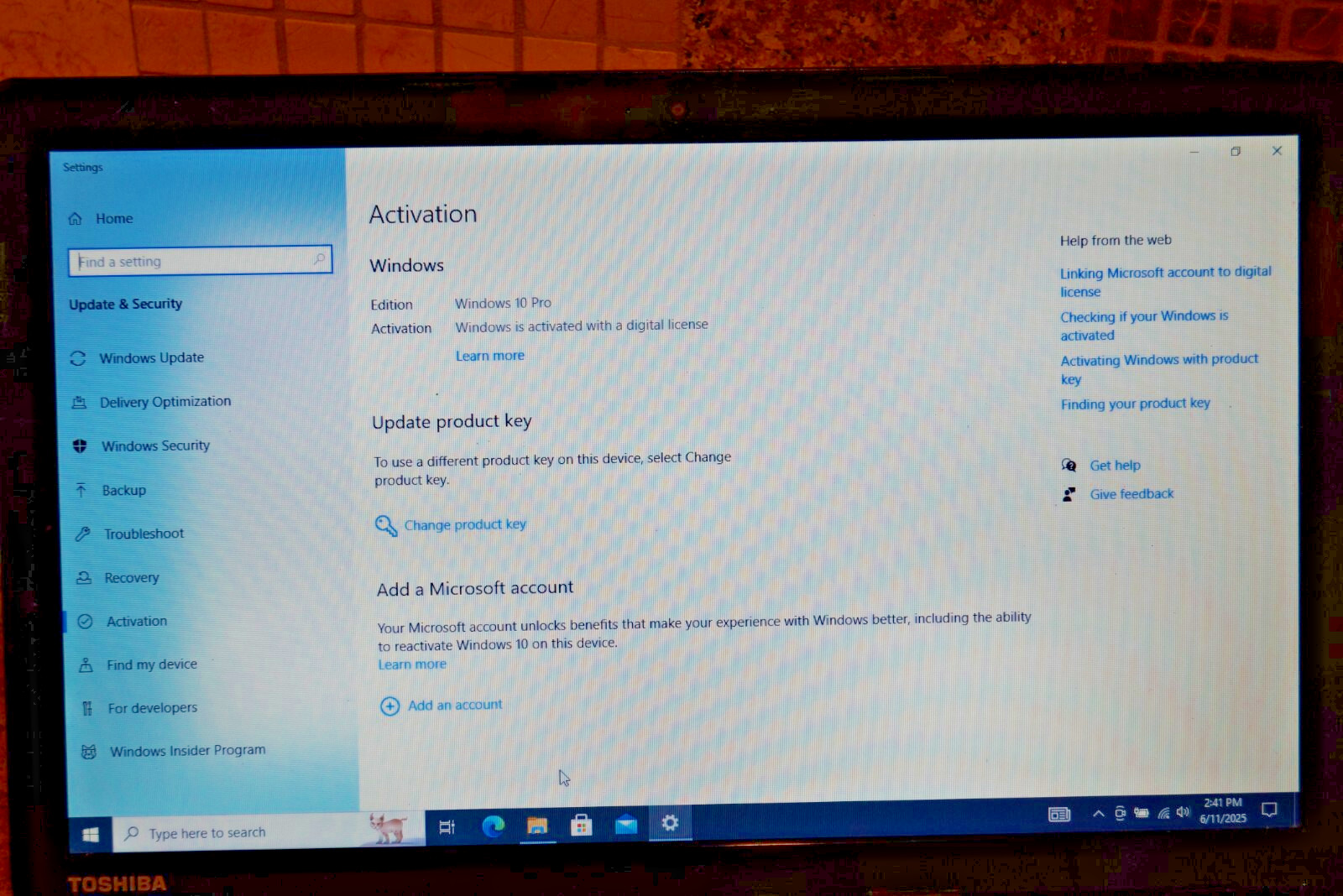Open the Windows Start menu
1343x896 pixels.
(x=91, y=834)
